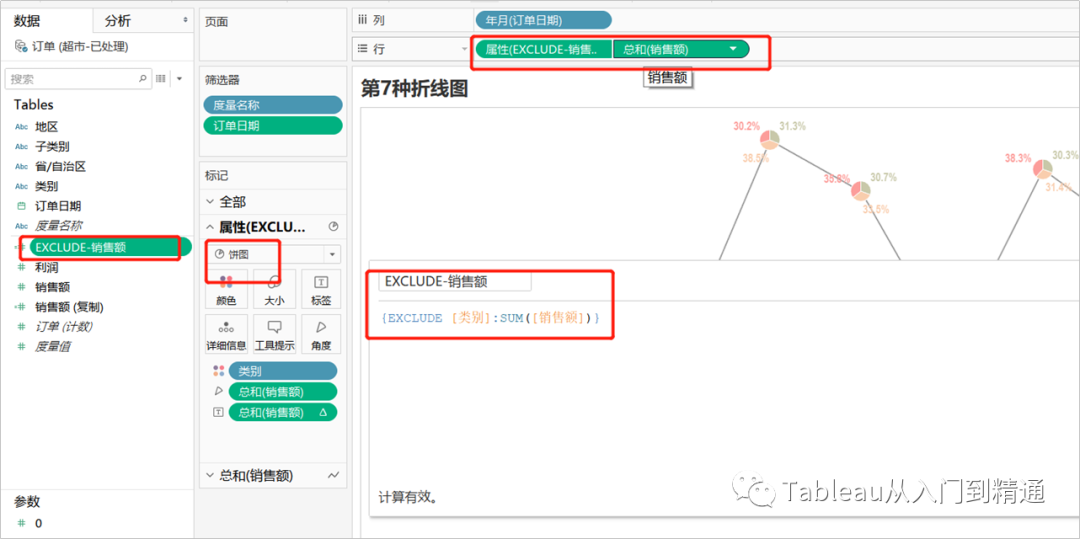
Task: Select the 利润 measure
Action: [46, 267]
